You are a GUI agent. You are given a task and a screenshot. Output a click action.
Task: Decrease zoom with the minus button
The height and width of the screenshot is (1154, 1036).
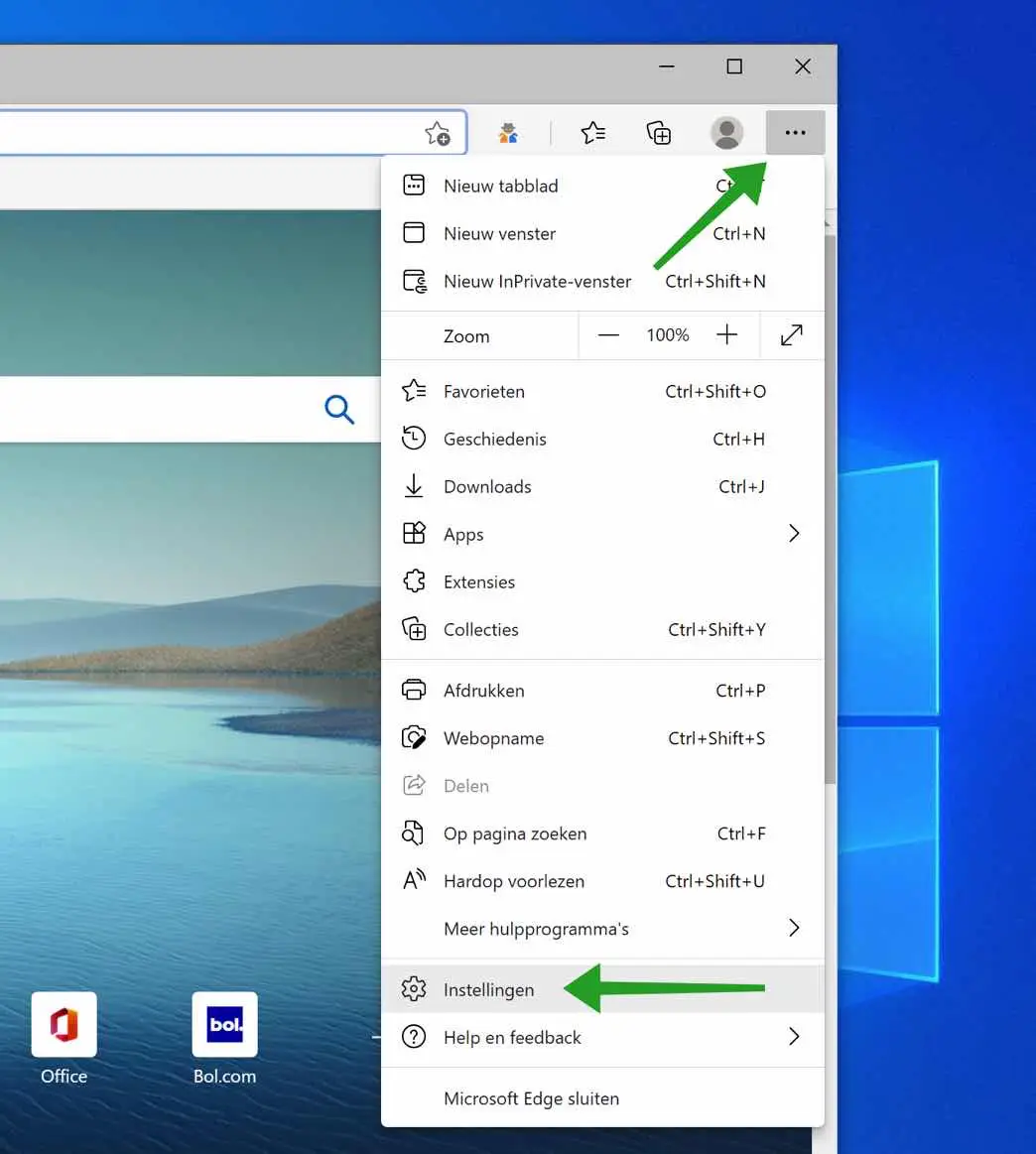pos(608,335)
